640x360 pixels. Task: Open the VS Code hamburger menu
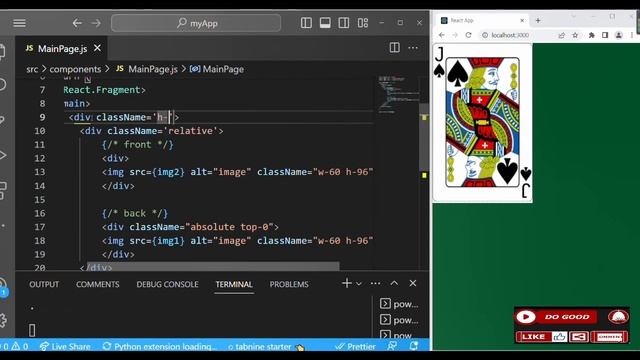[x=19, y=23]
